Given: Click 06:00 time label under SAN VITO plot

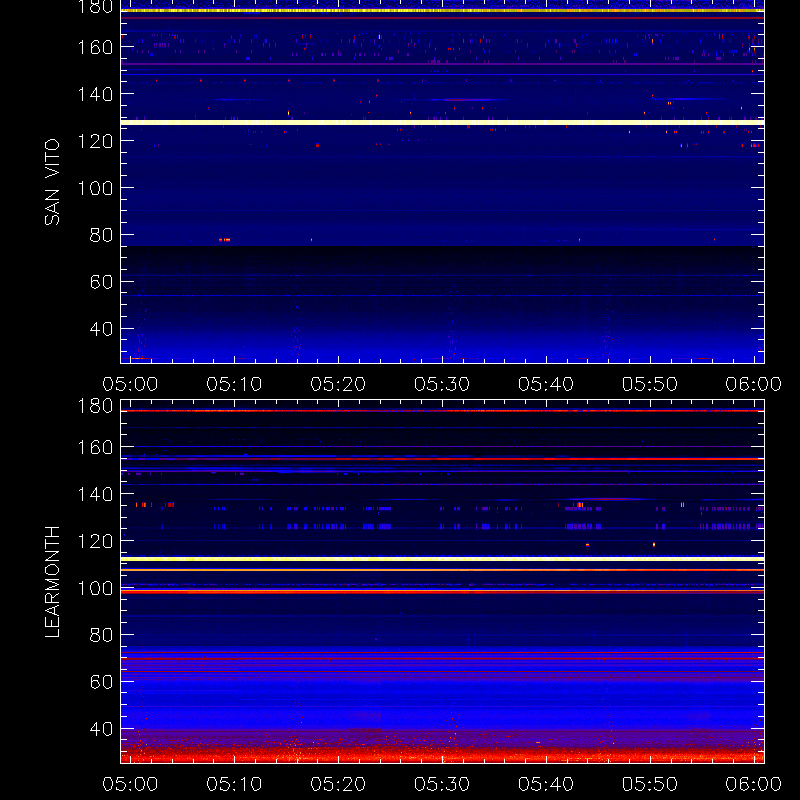Looking at the screenshot, I should pos(754,384).
